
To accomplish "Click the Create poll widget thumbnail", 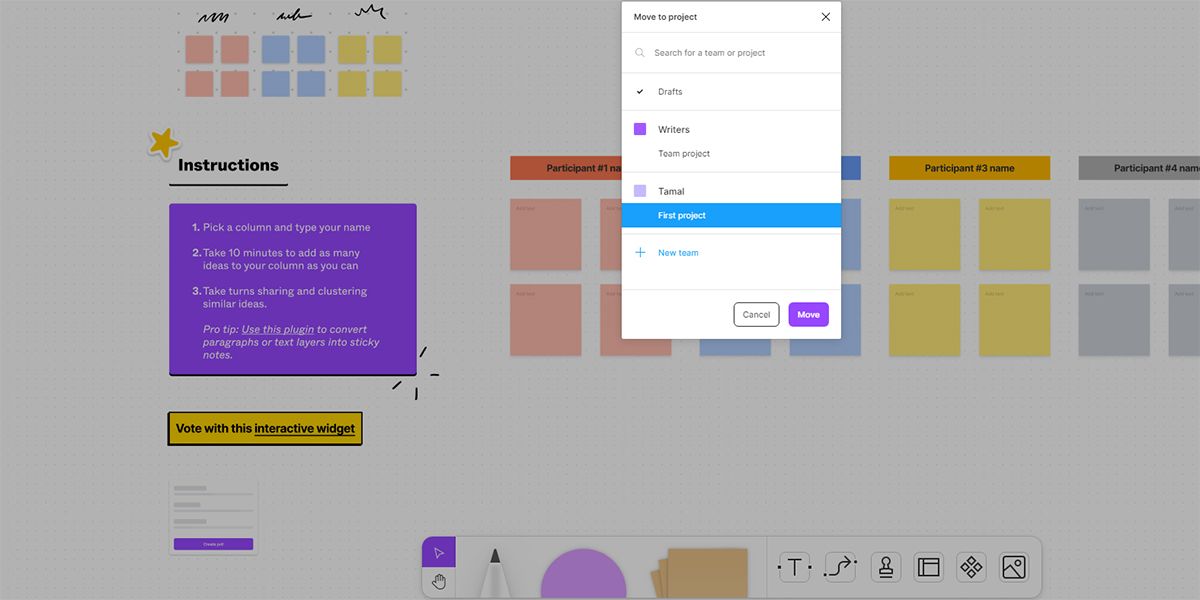I will (x=213, y=516).
